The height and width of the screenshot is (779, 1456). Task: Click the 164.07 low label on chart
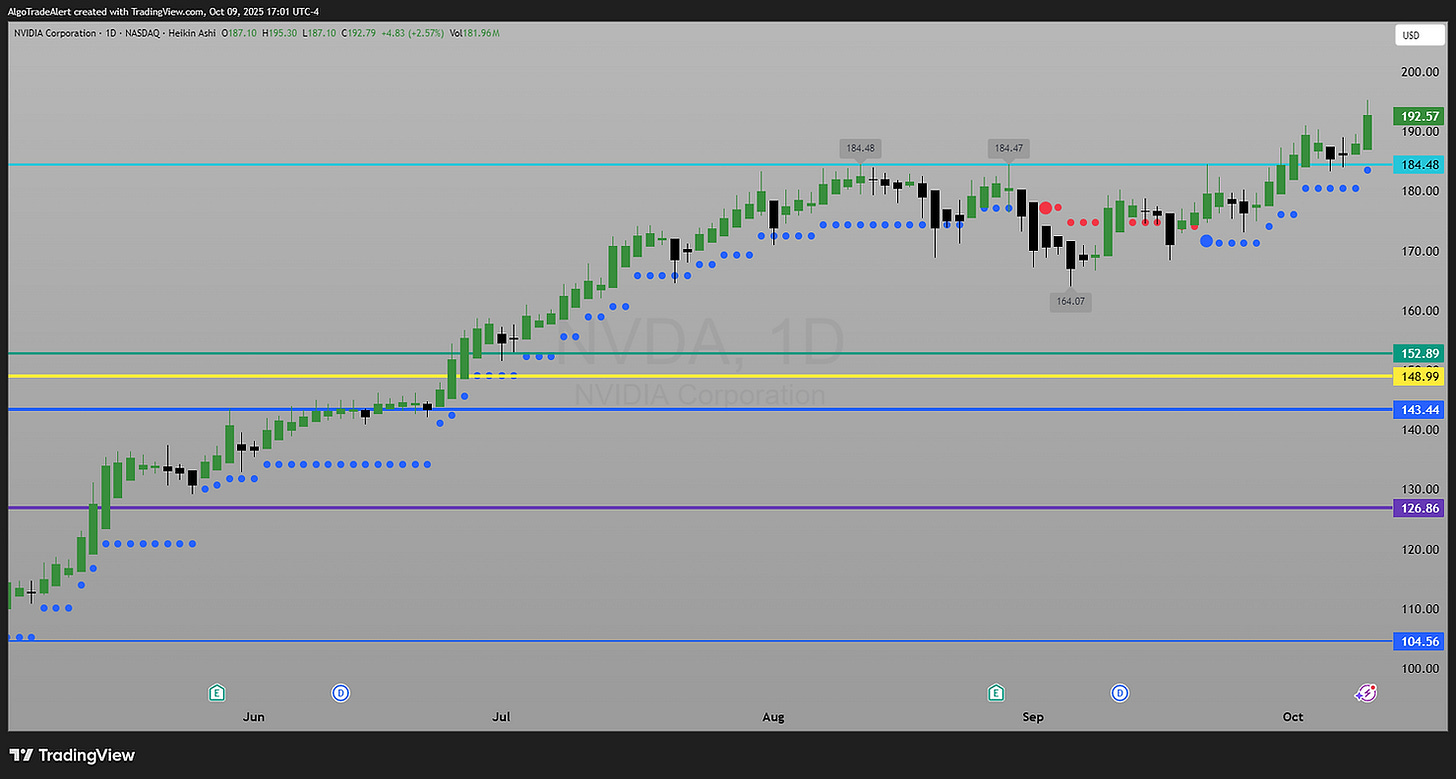point(1070,301)
